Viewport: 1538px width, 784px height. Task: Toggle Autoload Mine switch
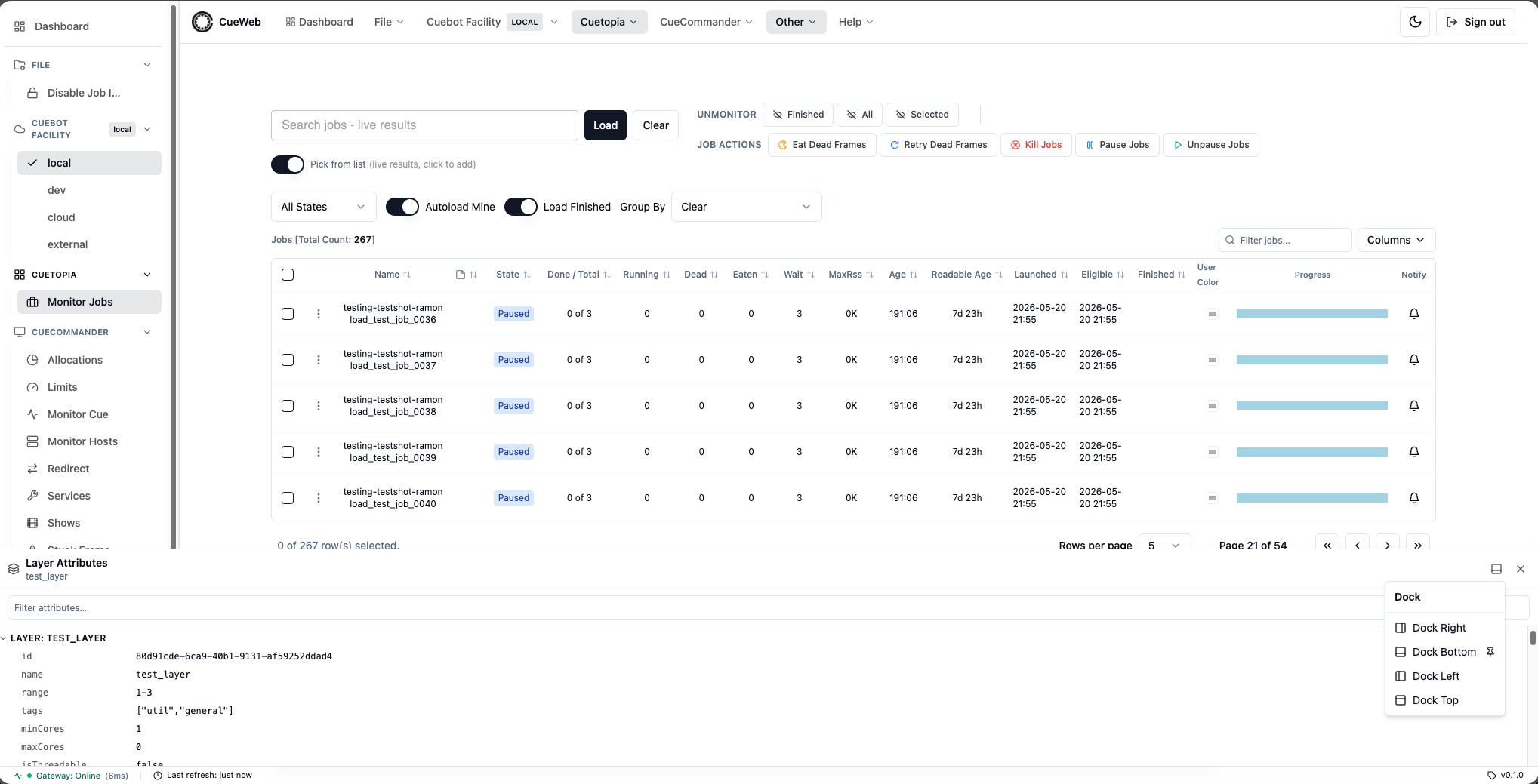click(x=402, y=207)
